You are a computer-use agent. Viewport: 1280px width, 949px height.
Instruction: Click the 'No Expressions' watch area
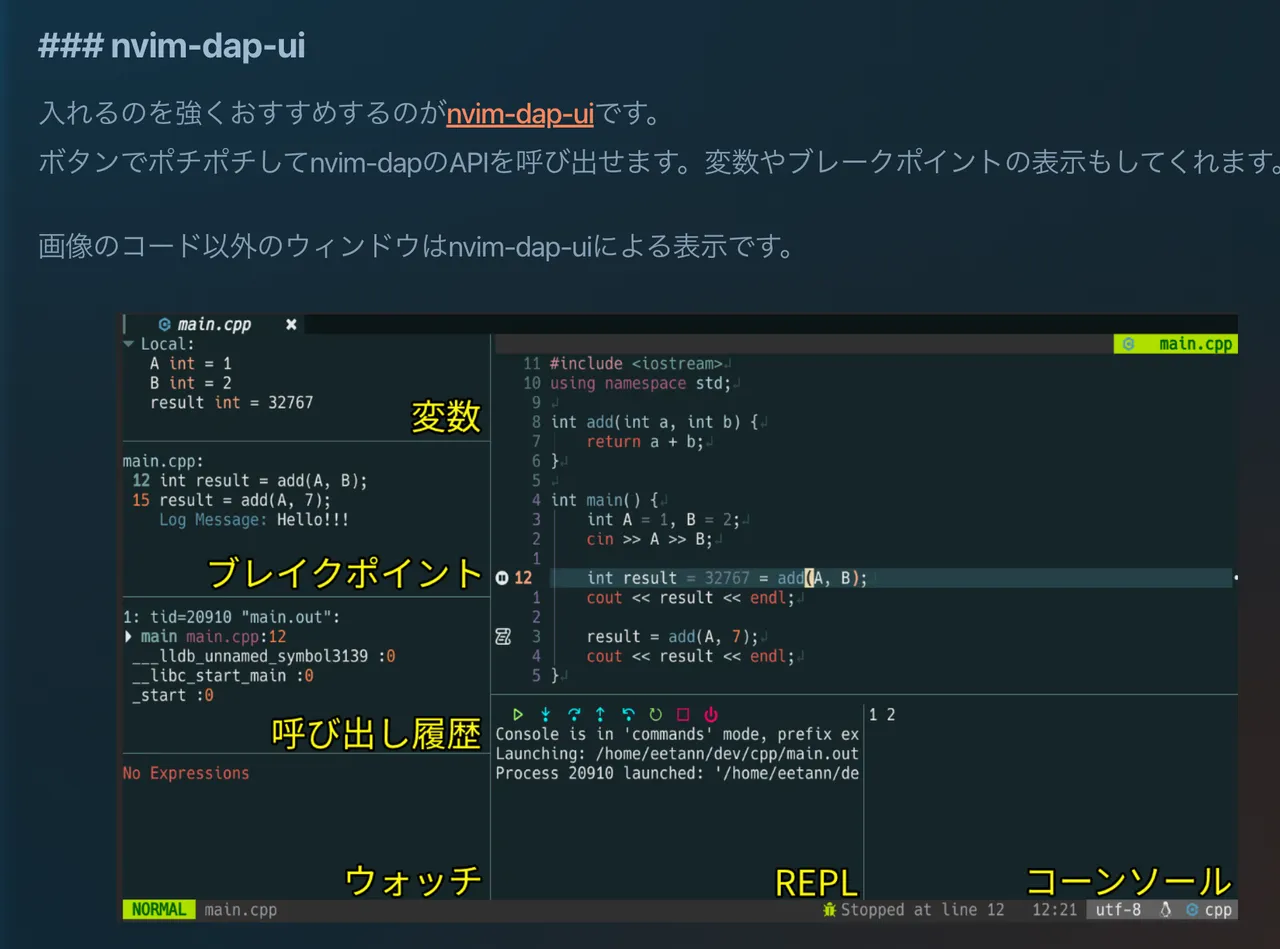pyautogui.click(x=186, y=773)
